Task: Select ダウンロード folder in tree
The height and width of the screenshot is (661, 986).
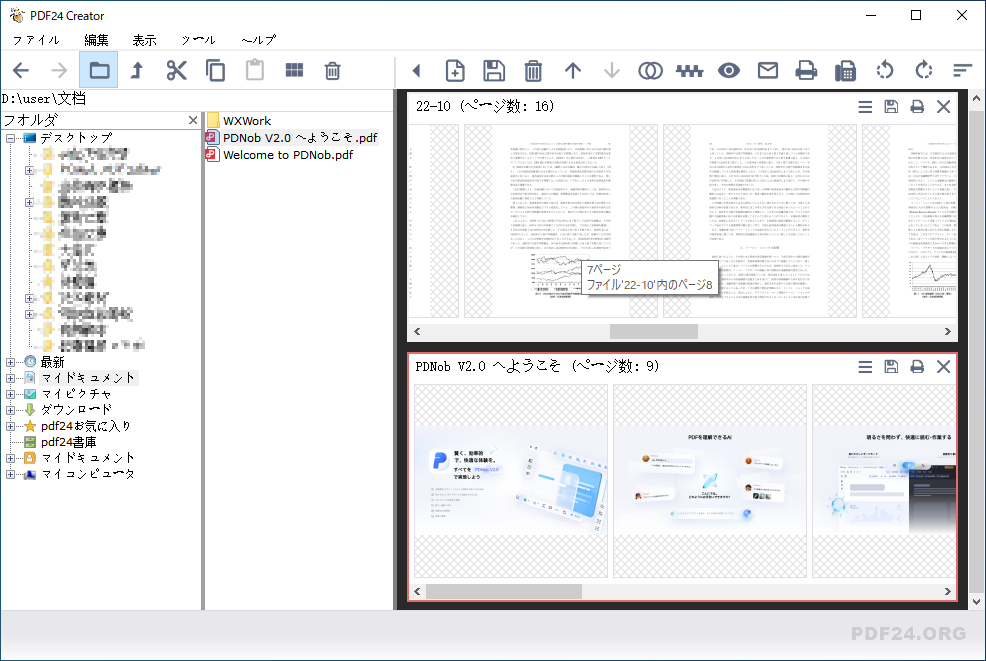Action: click(x=76, y=410)
